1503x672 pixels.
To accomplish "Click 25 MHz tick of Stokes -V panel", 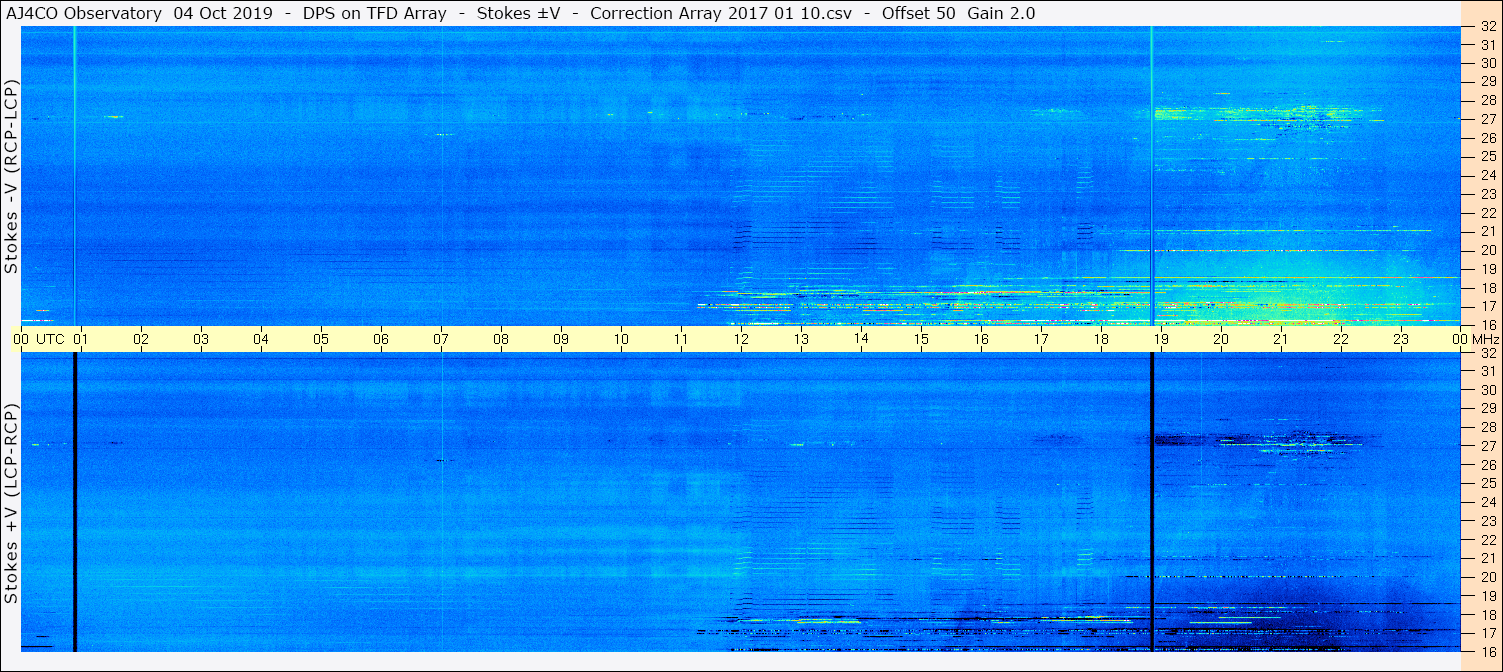I will pyautogui.click(x=1487, y=157).
